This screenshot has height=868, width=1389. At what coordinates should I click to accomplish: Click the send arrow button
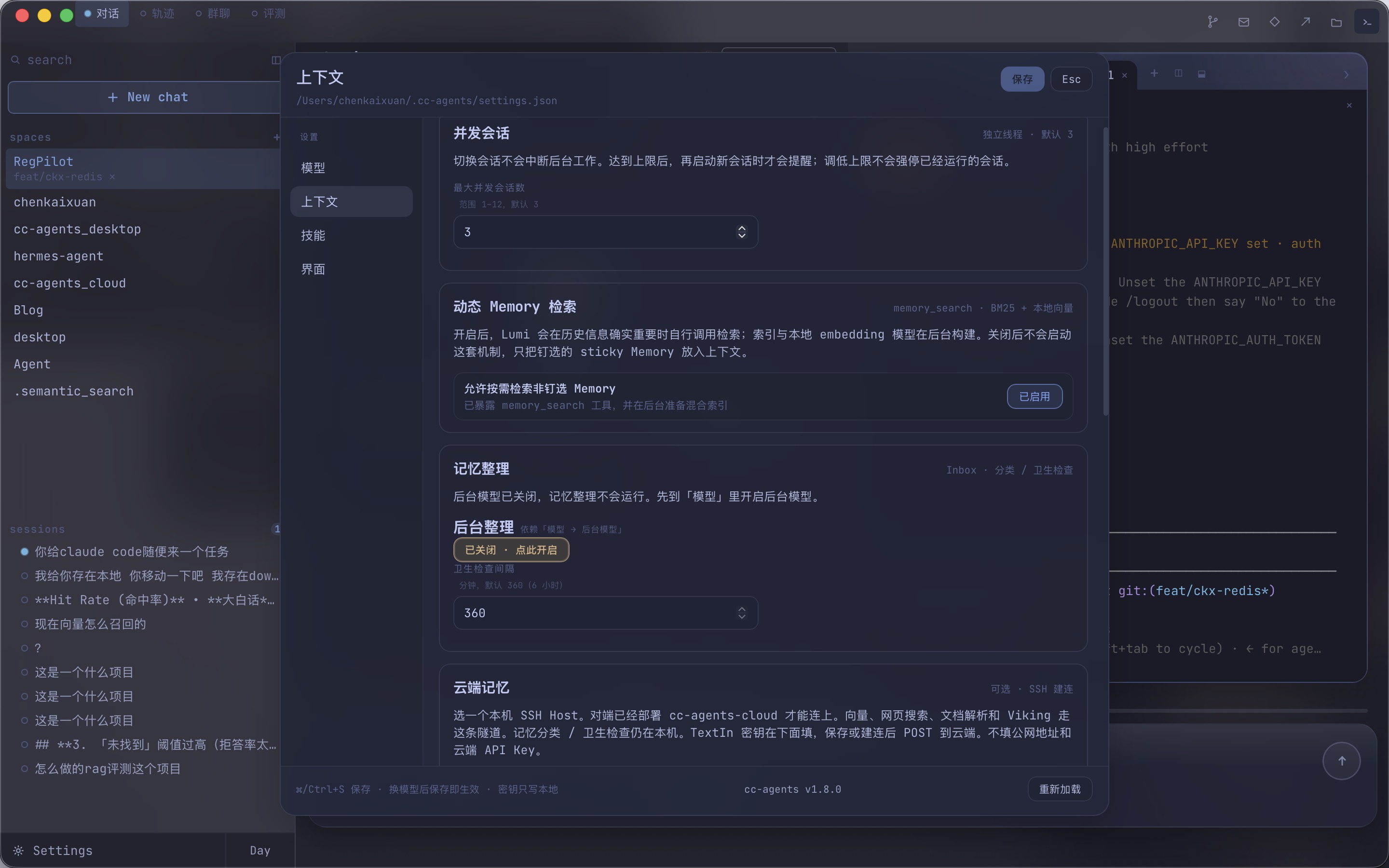(1341, 760)
